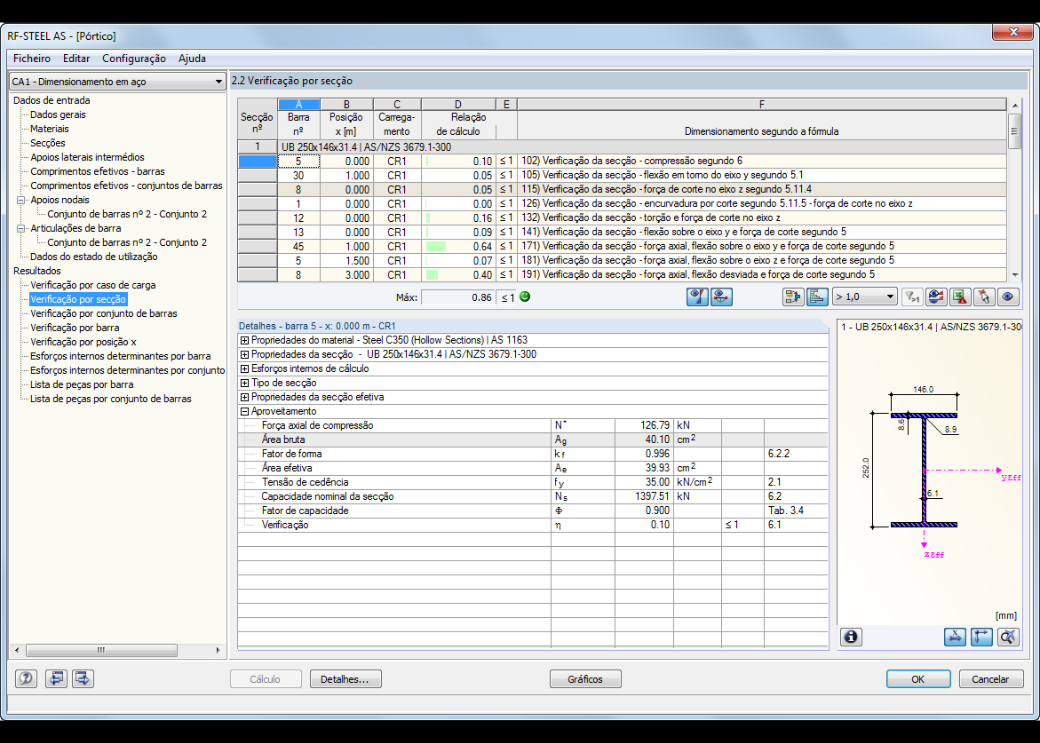Screen dimensions: 1040x743
Task: Open Comprimentos efetivos - barras item
Action: pyautogui.click(x=98, y=171)
